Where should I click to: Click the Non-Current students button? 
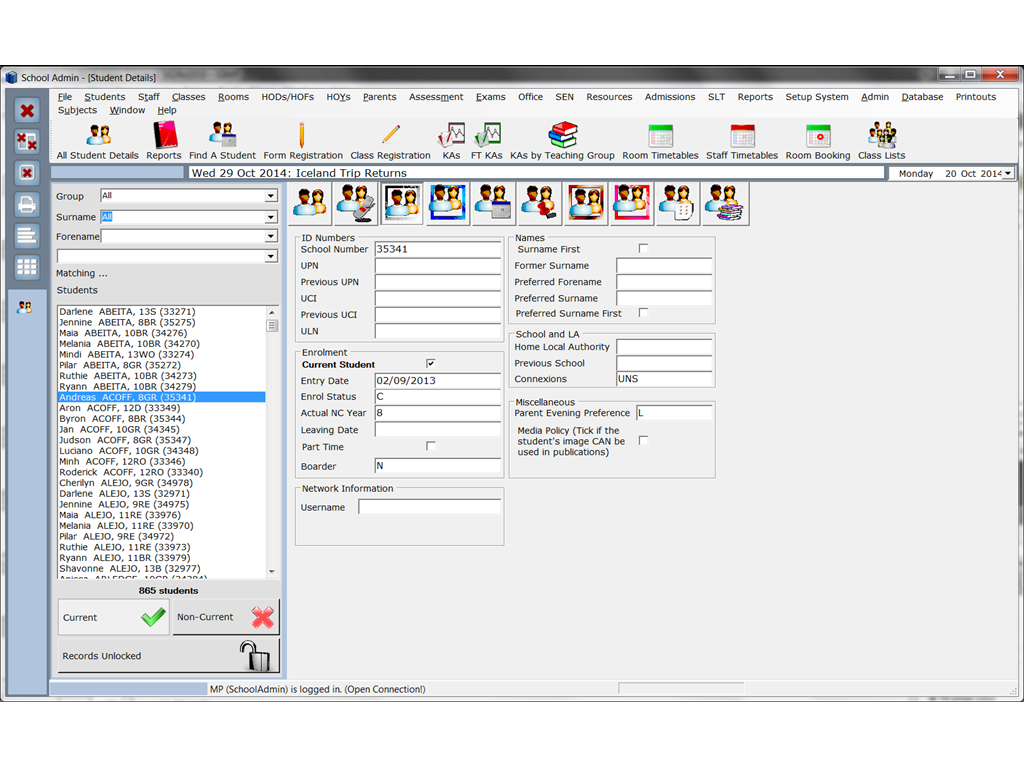tap(226, 617)
